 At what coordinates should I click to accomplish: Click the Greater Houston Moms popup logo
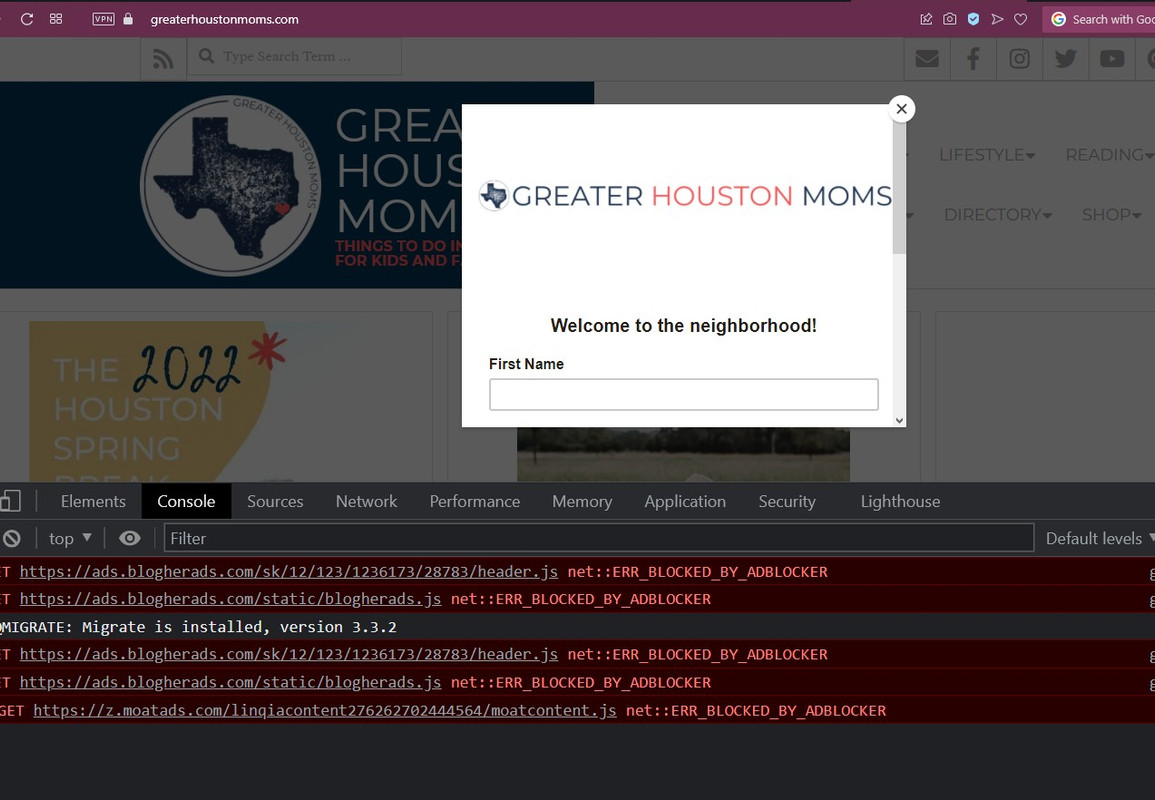coord(685,196)
